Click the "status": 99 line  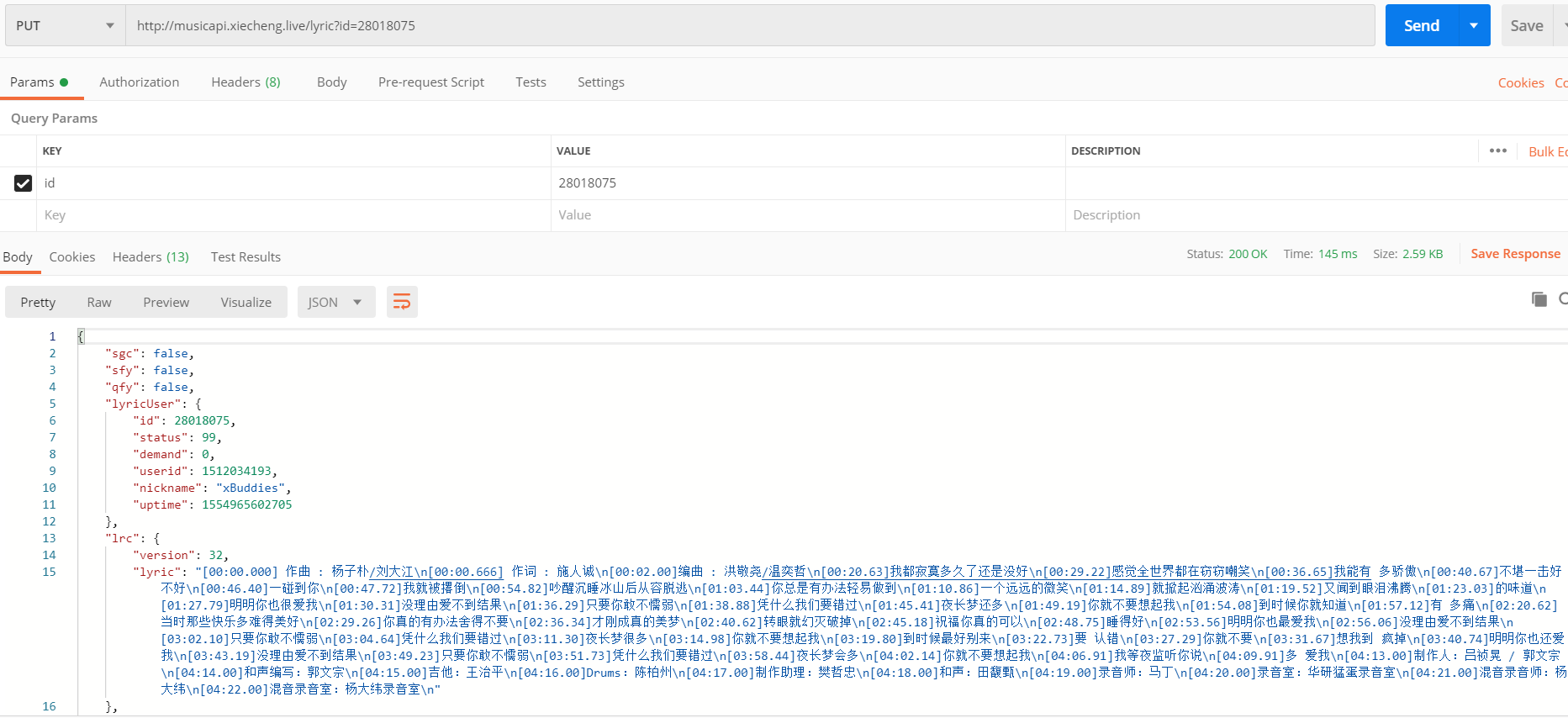pos(177,437)
